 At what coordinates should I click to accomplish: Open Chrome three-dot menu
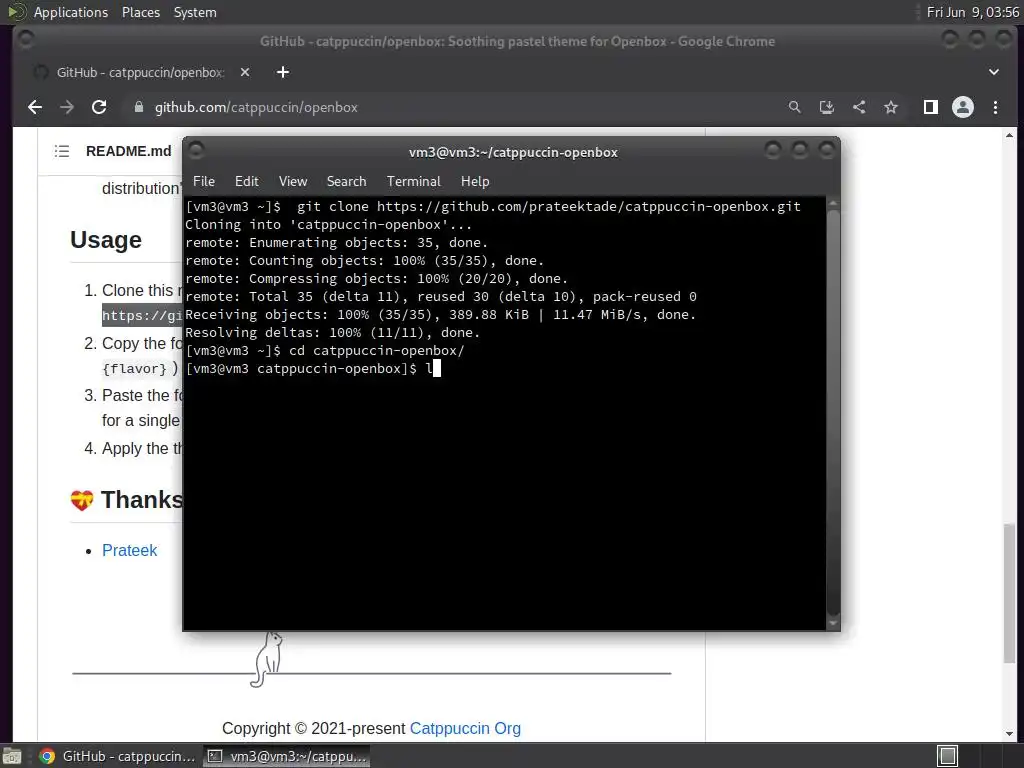click(995, 107)
